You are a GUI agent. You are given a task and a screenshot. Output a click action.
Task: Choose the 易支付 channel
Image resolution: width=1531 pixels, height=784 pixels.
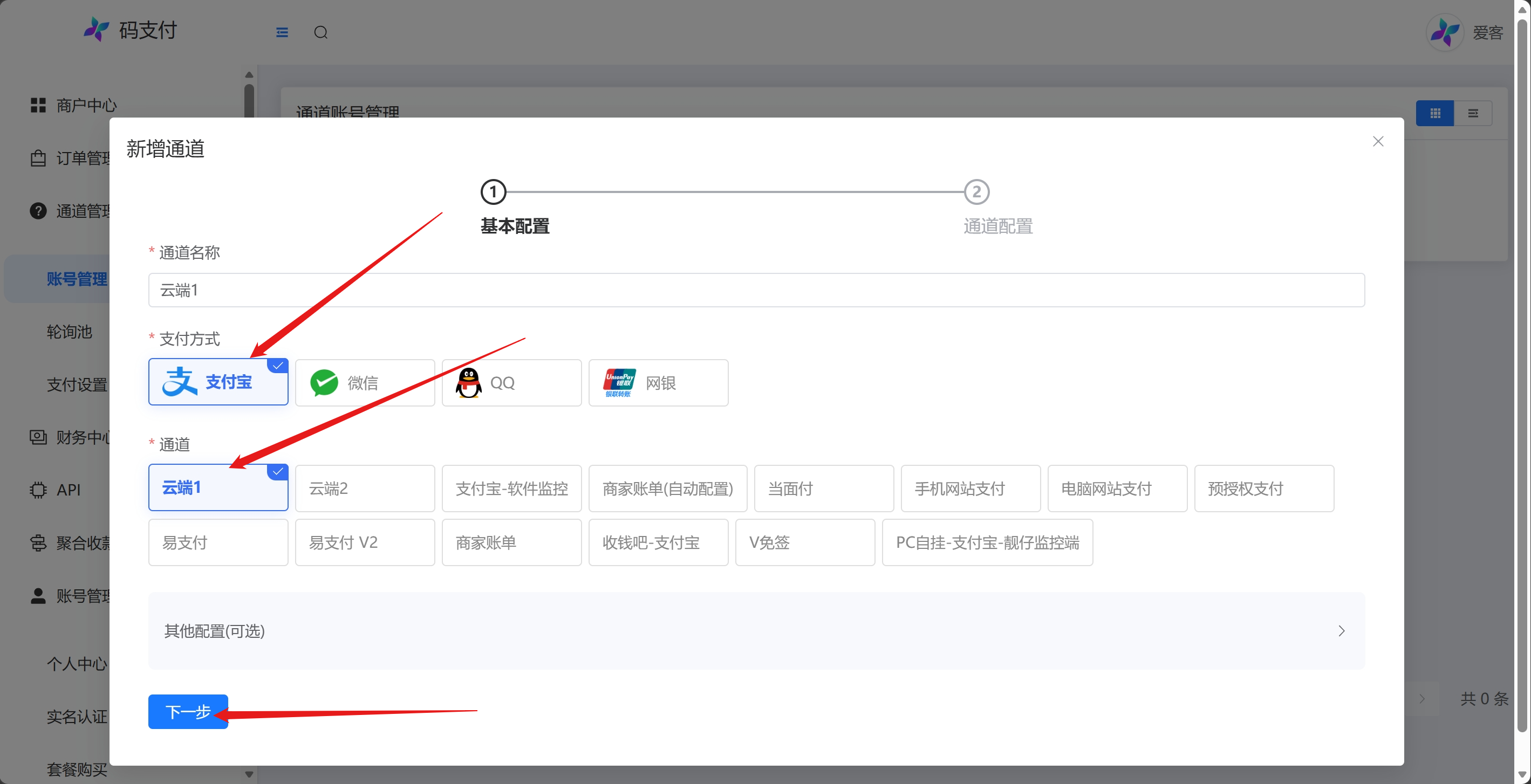pyautogui.click(x=218, y=542)
